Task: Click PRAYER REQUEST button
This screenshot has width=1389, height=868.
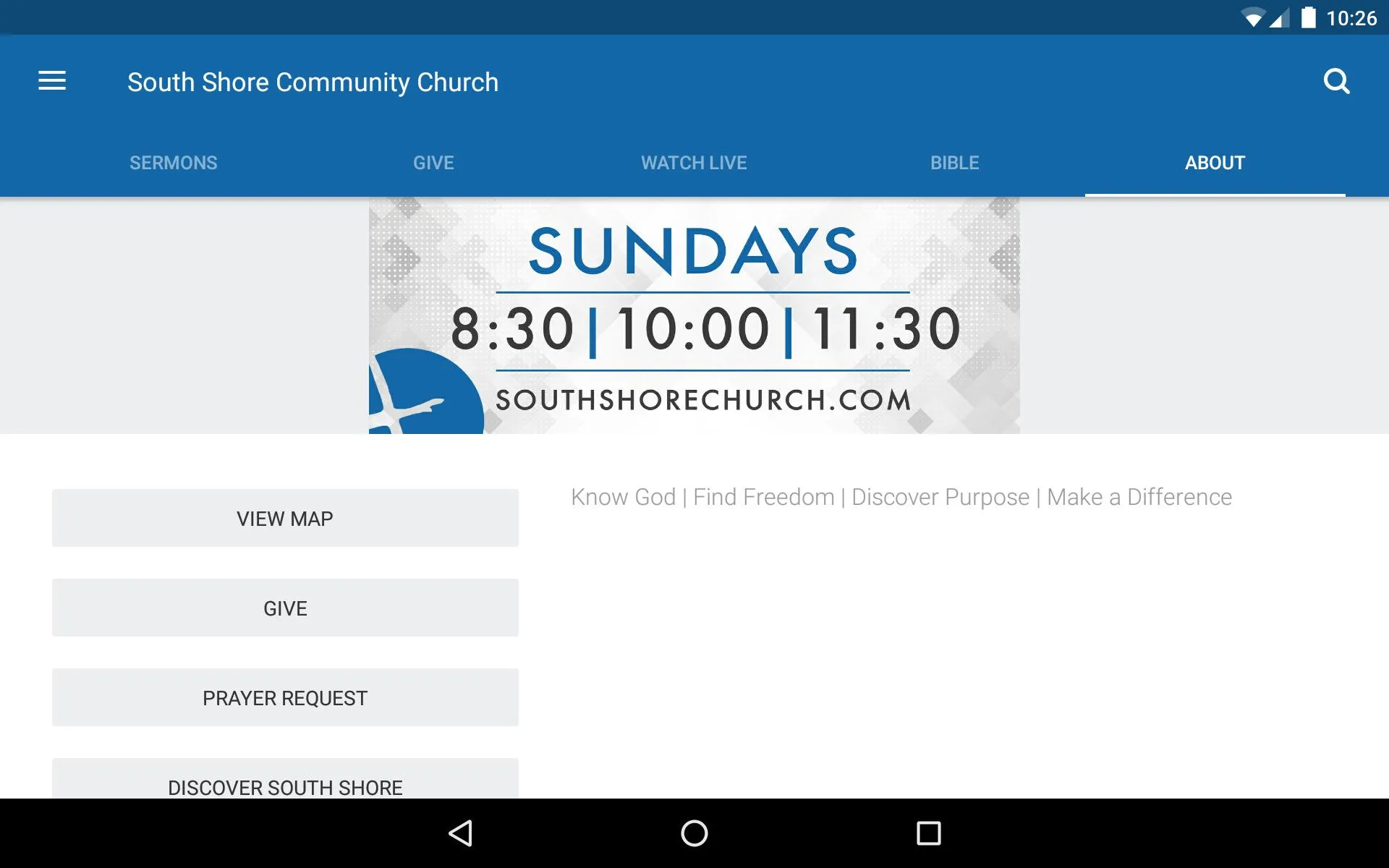Action: (284, 697)
